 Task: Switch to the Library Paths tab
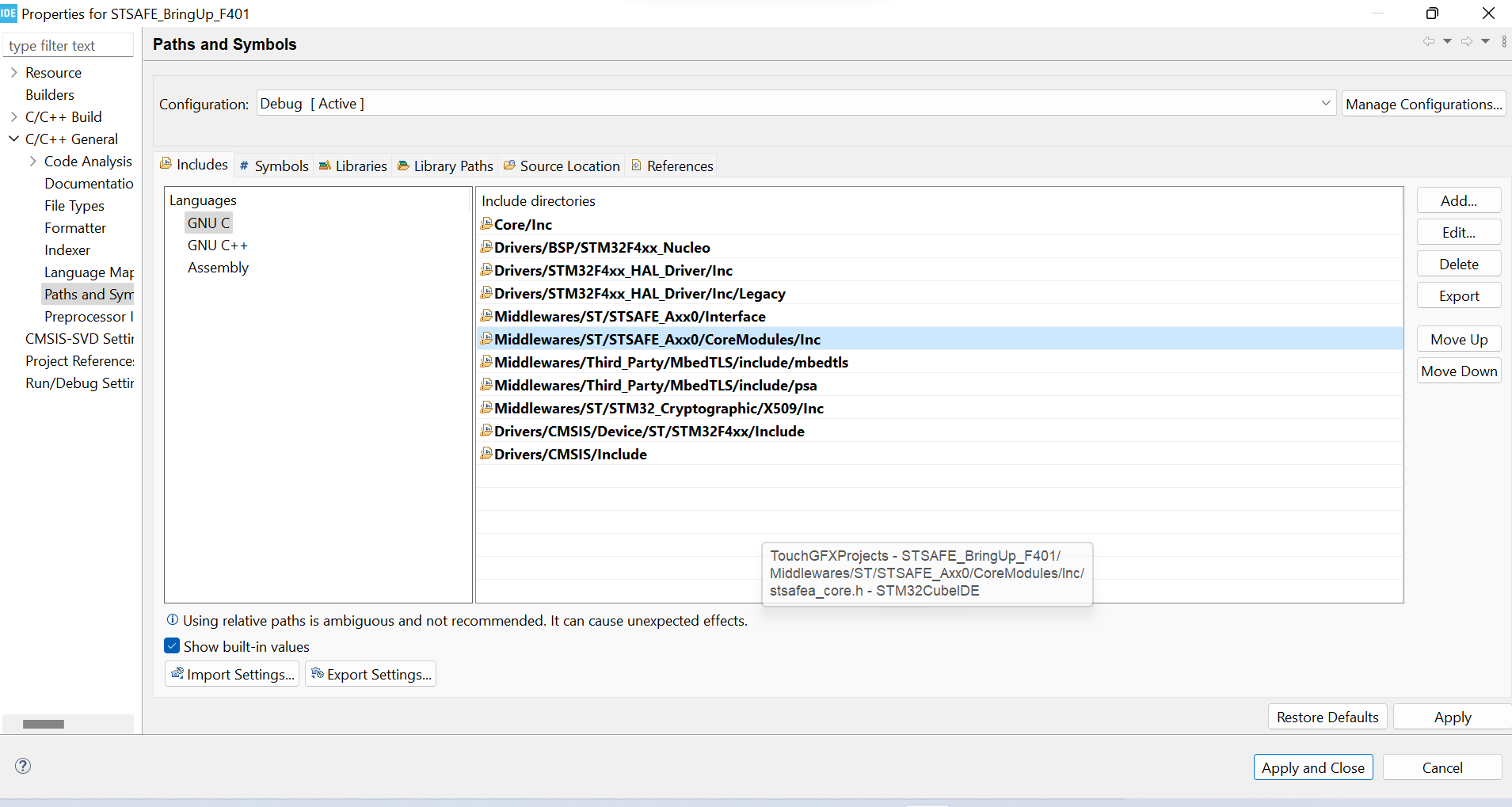[444, 166]
